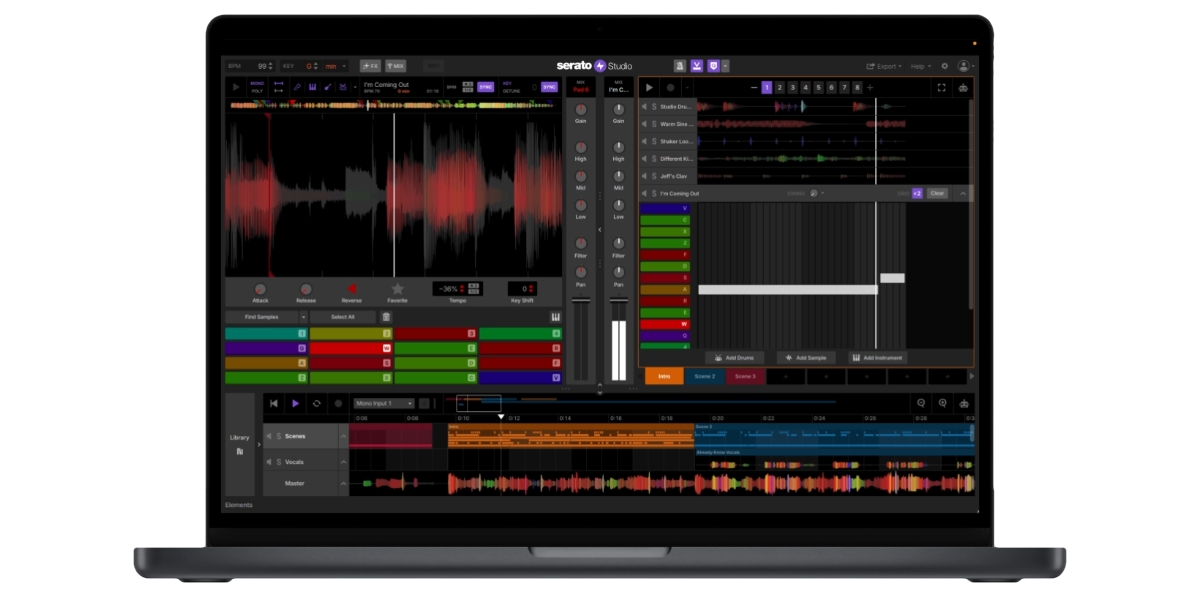Switch to keyboard mode piano icon
This screenshot has height=600, width=1200.
555,317
